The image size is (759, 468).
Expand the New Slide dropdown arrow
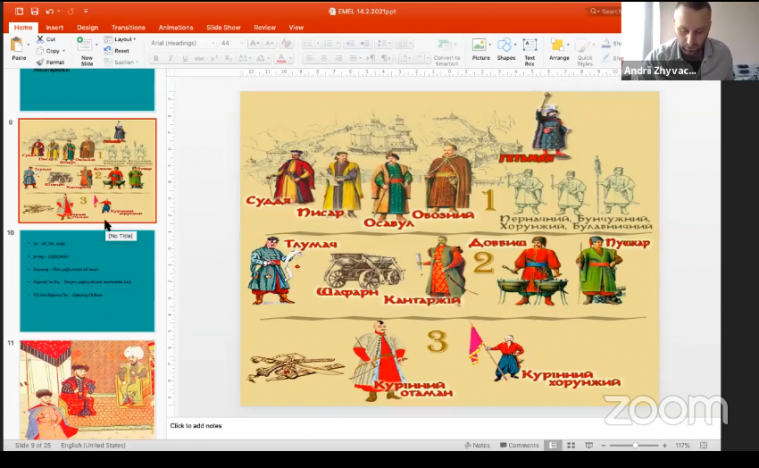pos(97,45)
